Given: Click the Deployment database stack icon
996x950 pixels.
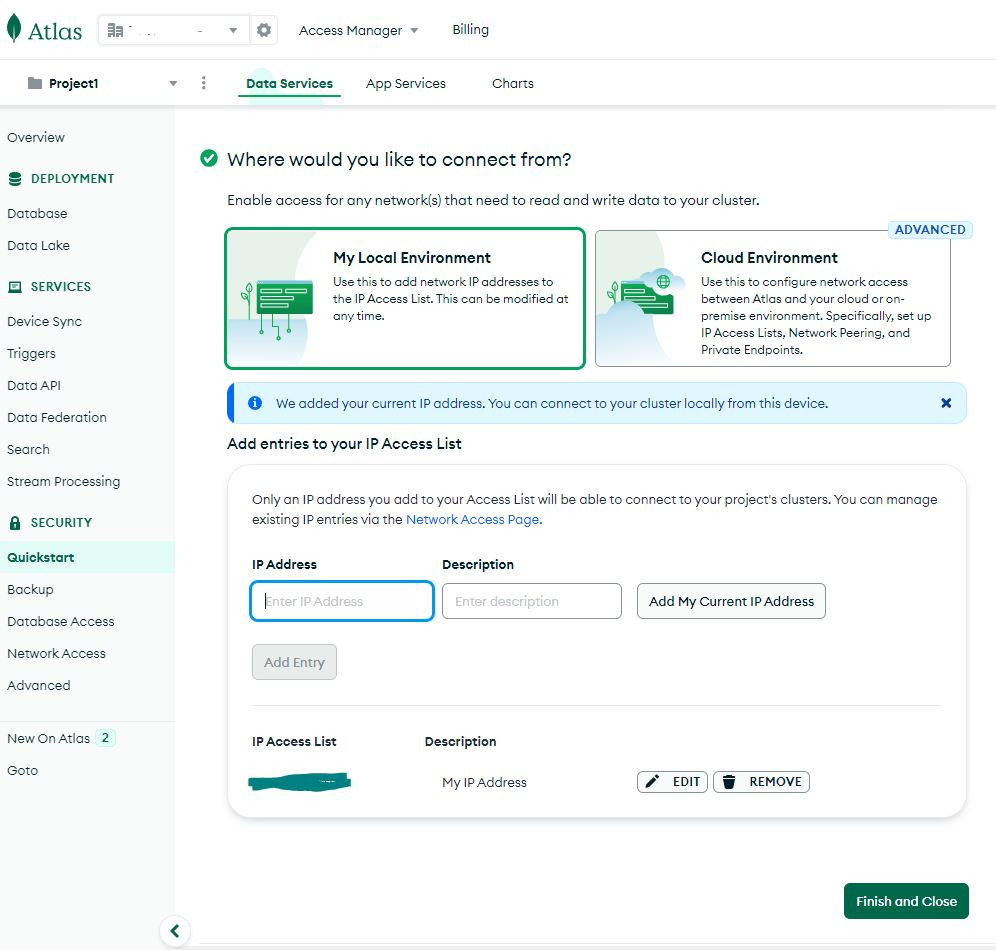Looking at the screenshot, I should [x=15, y=179].
